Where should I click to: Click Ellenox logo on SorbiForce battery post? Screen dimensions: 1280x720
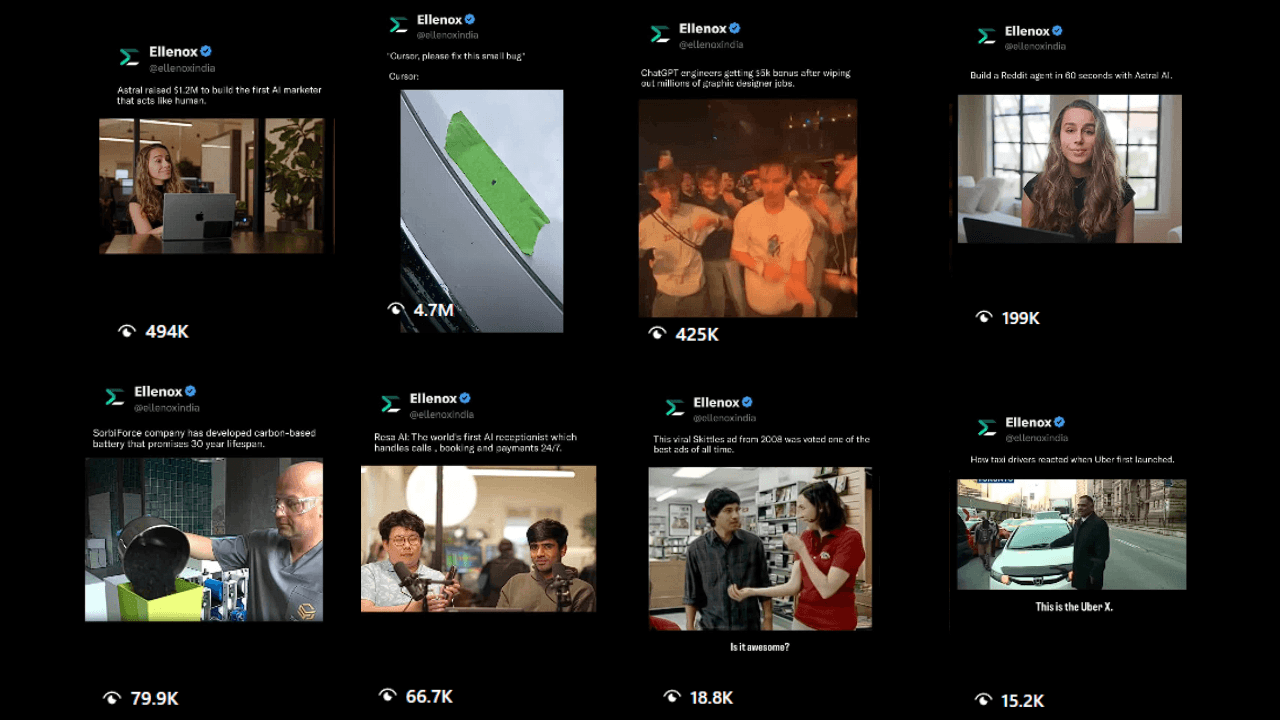115,397
